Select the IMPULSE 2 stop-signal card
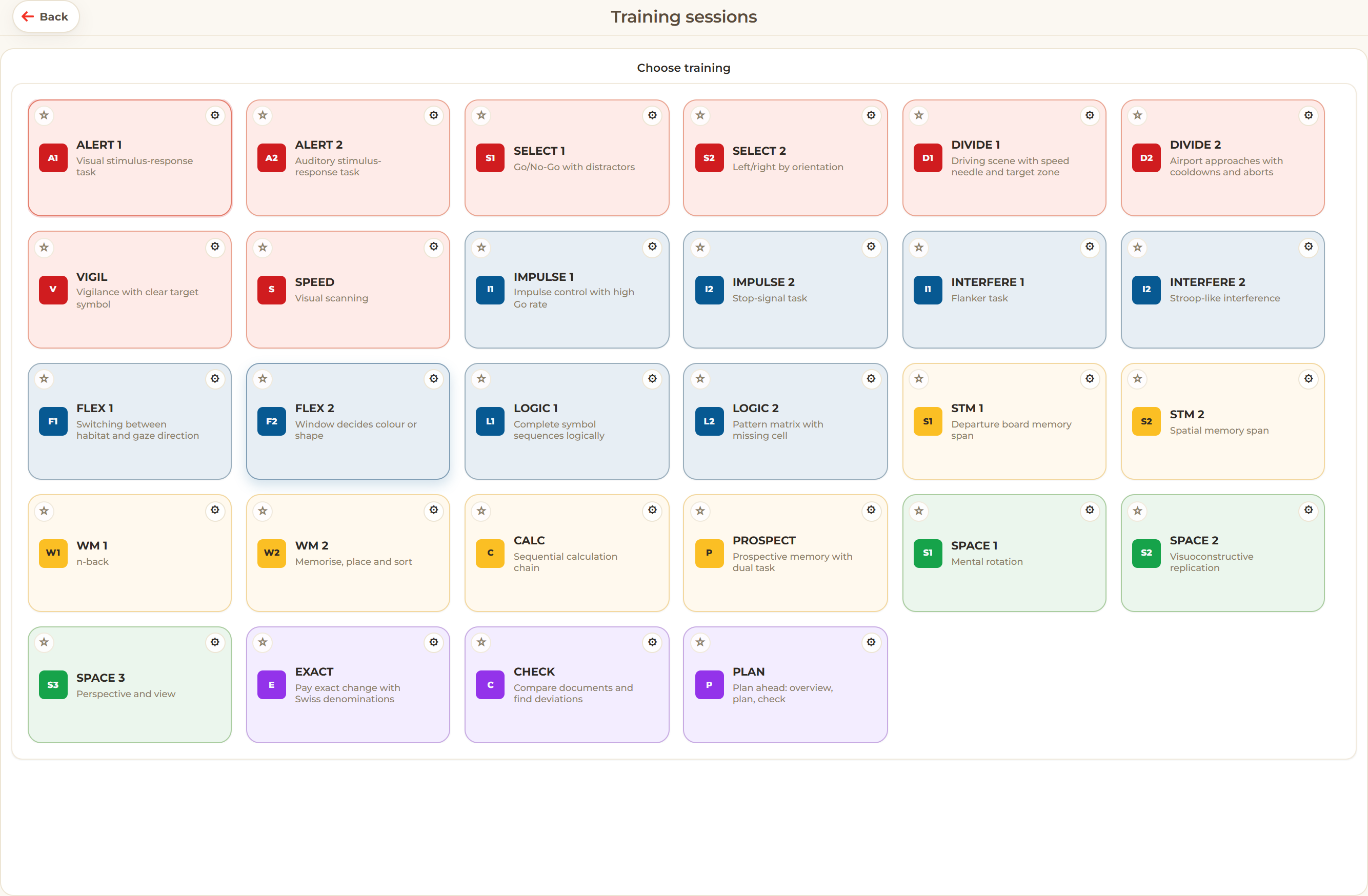The image size is (1368, 896). 785,290
